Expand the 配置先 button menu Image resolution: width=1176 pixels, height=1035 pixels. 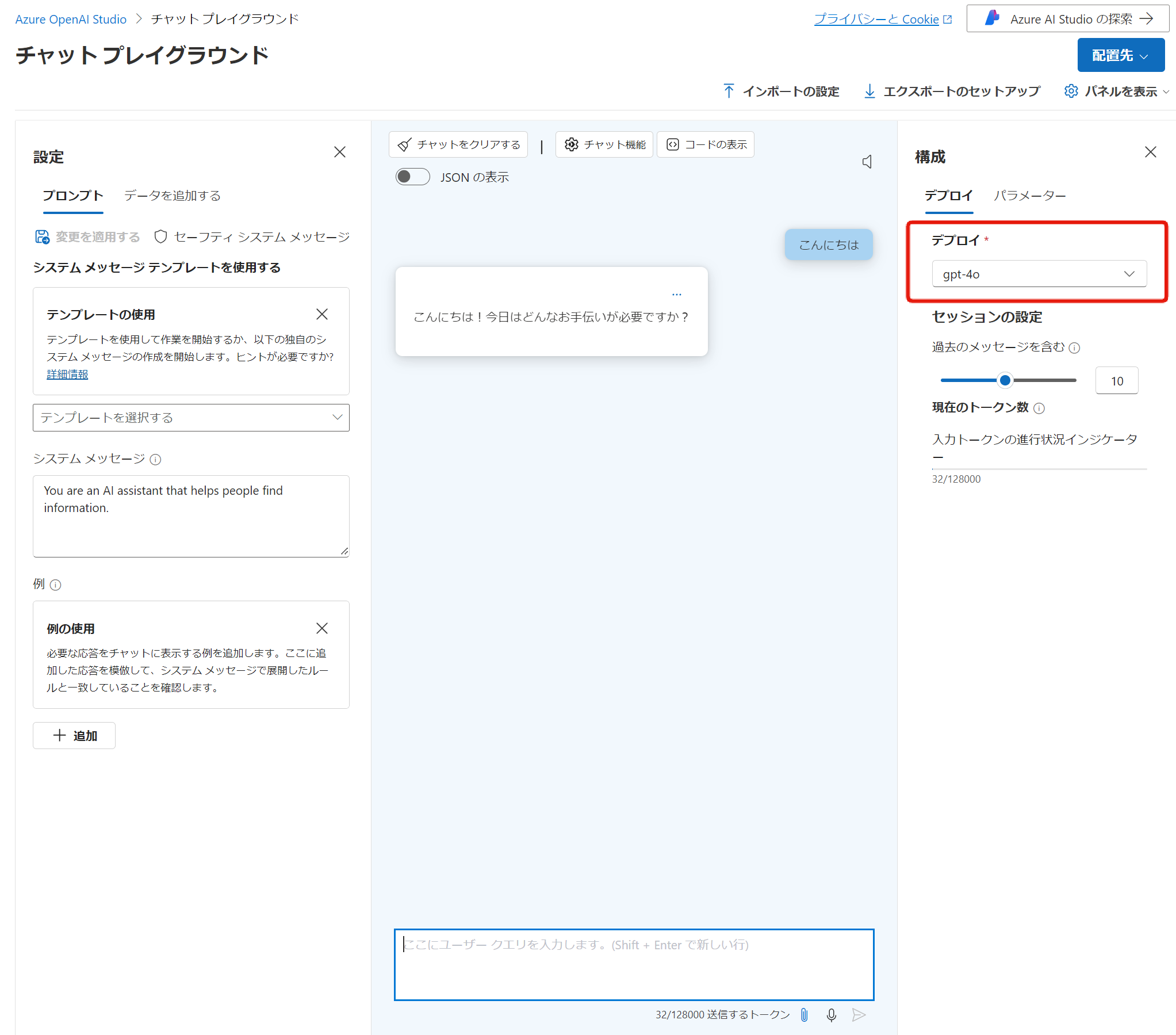(1121, 55)
